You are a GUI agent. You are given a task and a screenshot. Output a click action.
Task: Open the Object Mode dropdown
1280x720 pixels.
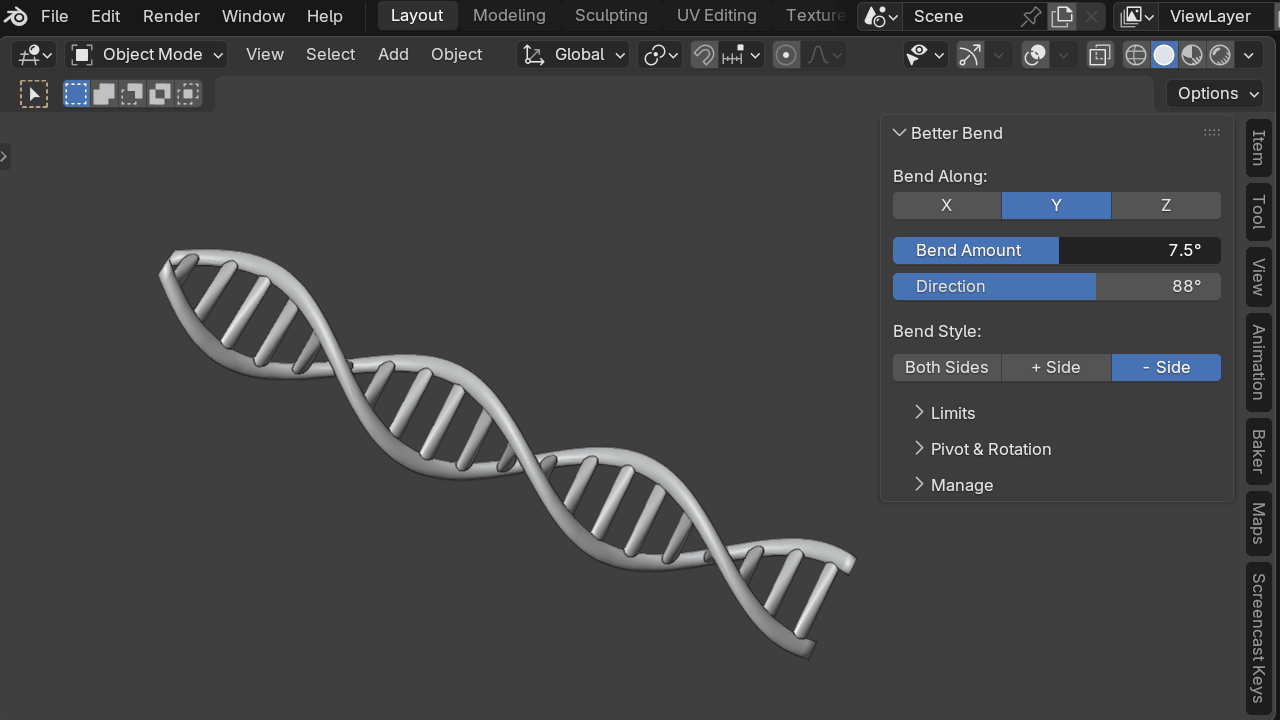pyautogui.click(x=146, y=55)
